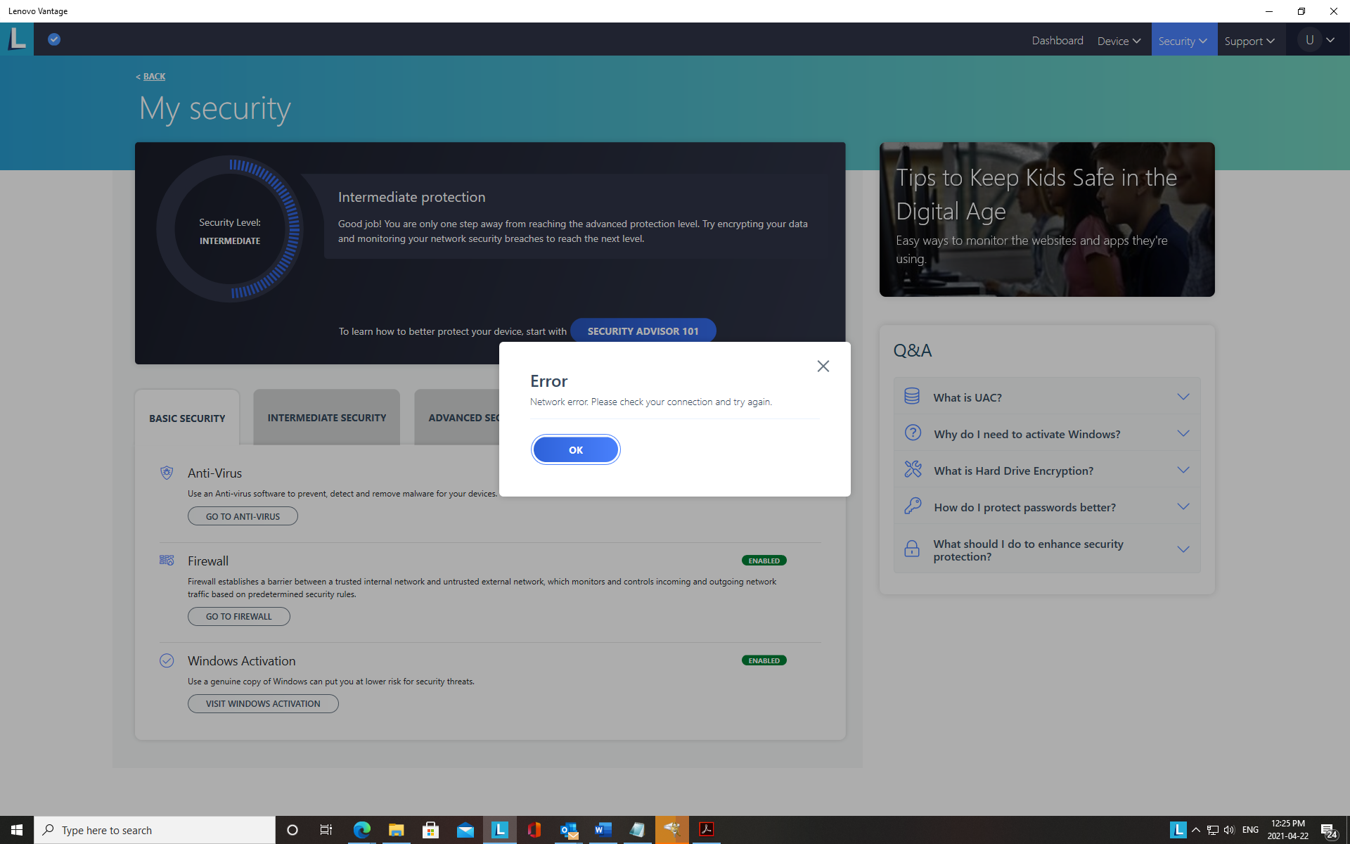
Task: Click the taskbar search box
Action: [x=155, y=830]
